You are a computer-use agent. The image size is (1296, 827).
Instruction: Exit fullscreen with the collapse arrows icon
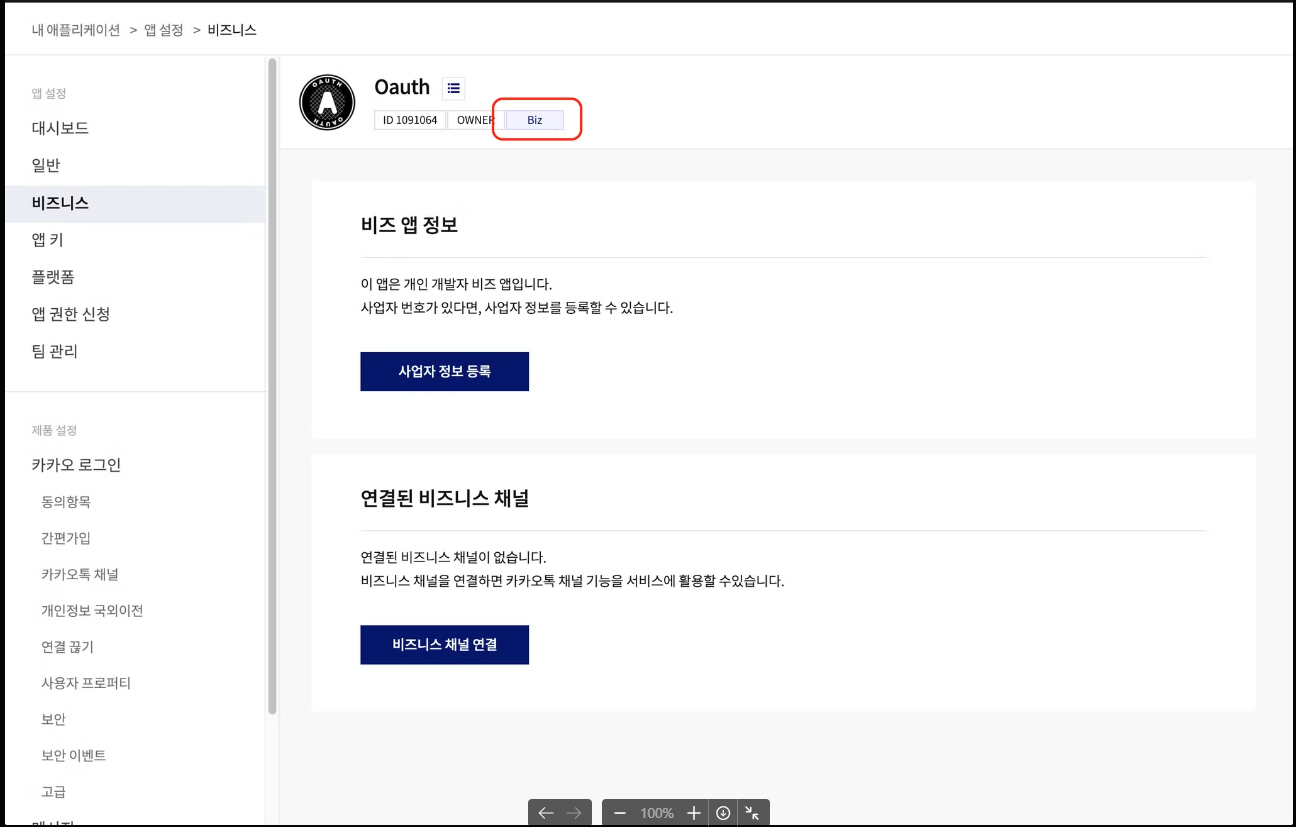pos(752,813)
